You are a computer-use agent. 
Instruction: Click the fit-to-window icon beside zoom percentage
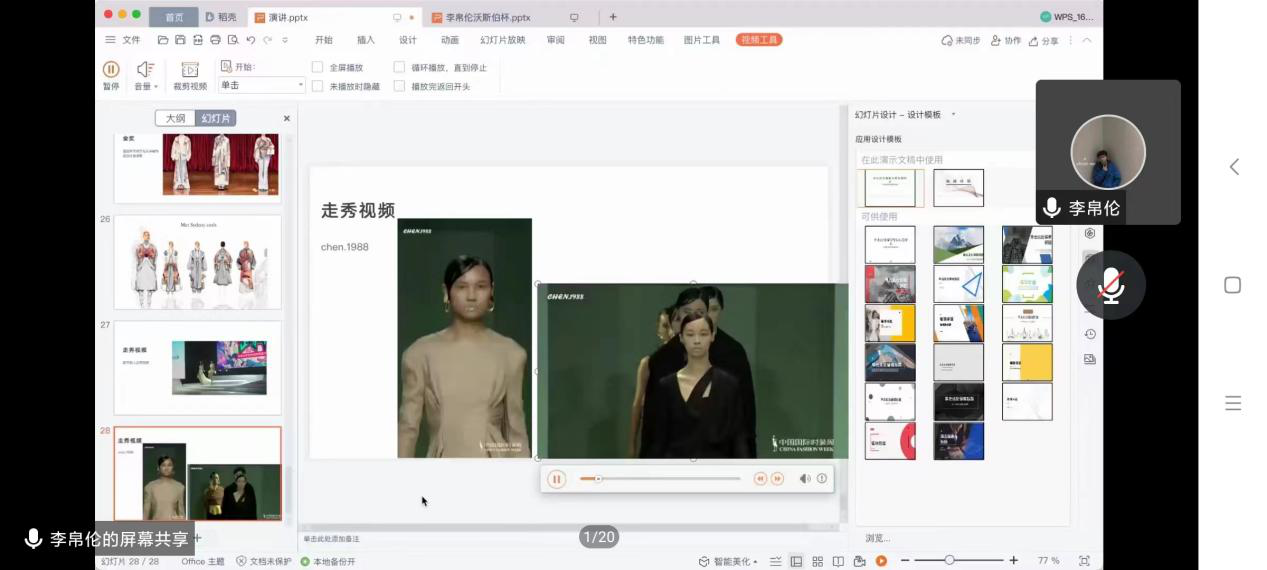coord(1084,561)
